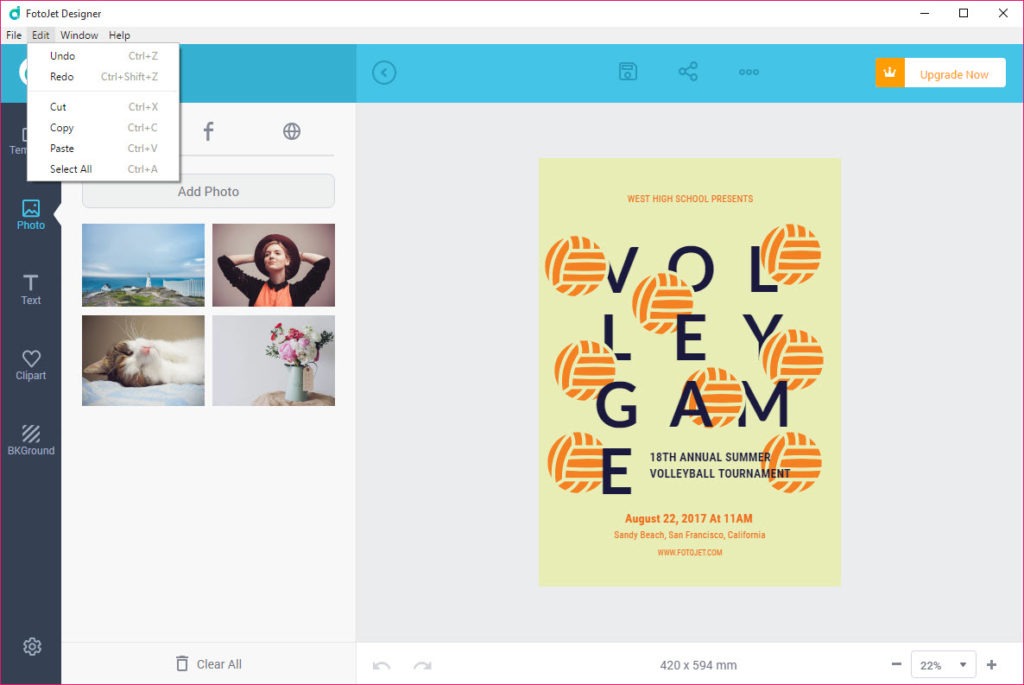Image resolution: width=1024 pixels, height=685 pixels.
Task: Open the Clipart panel
Action: point(31,365)
